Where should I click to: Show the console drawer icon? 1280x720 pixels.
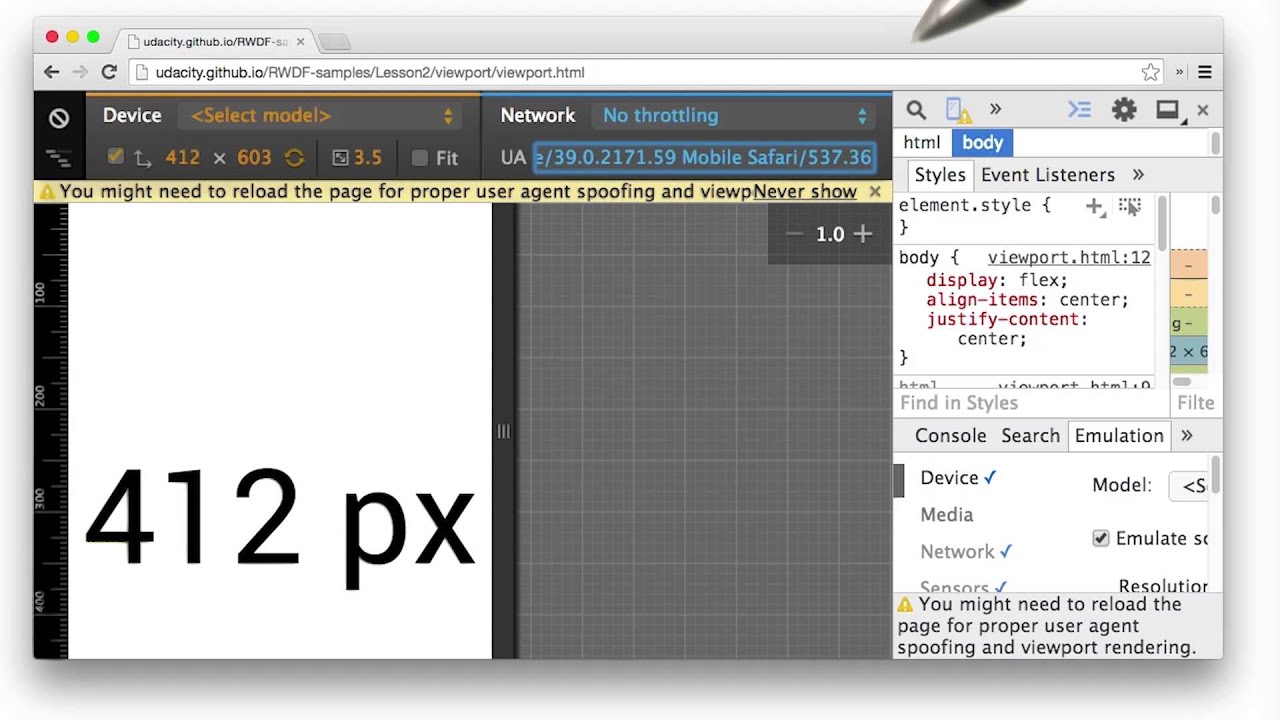click(x=1079, y=110)
